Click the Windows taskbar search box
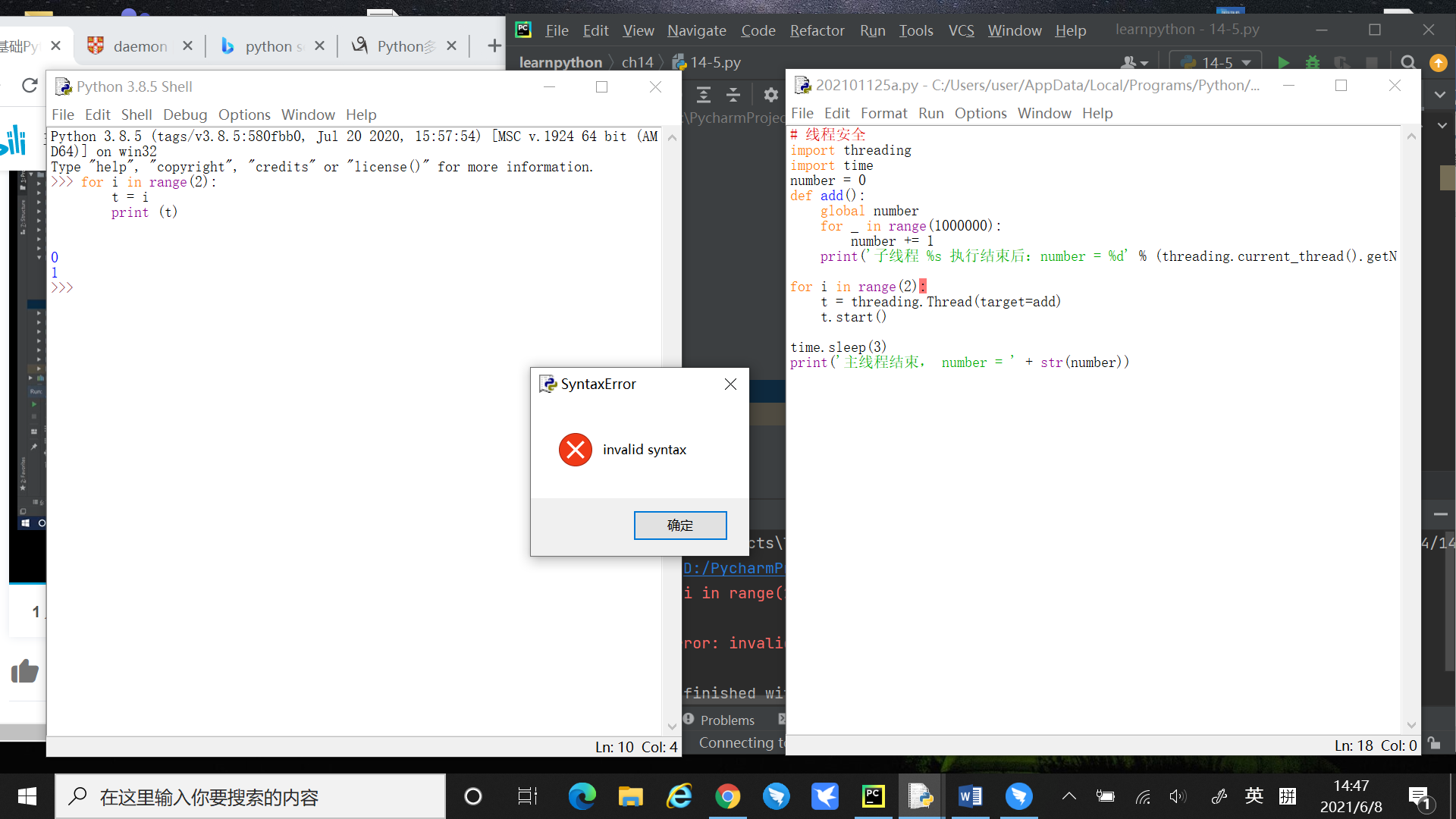The image size is (1456, 819). point(250,796)
